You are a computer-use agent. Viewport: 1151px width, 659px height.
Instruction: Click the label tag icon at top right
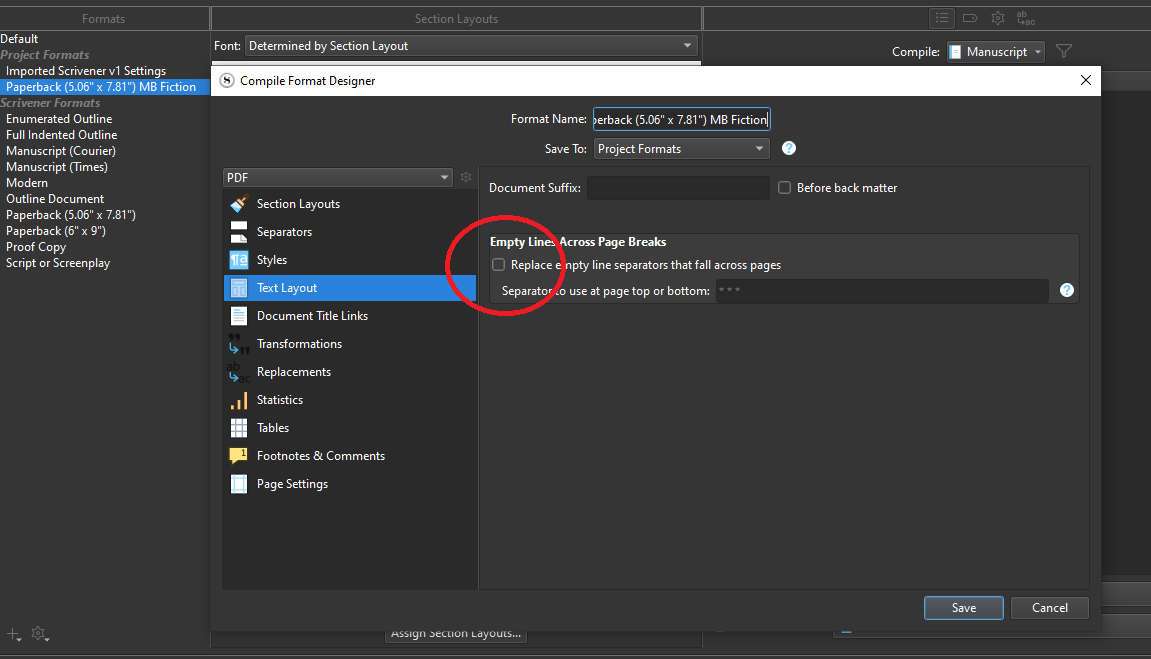[970, 18]
